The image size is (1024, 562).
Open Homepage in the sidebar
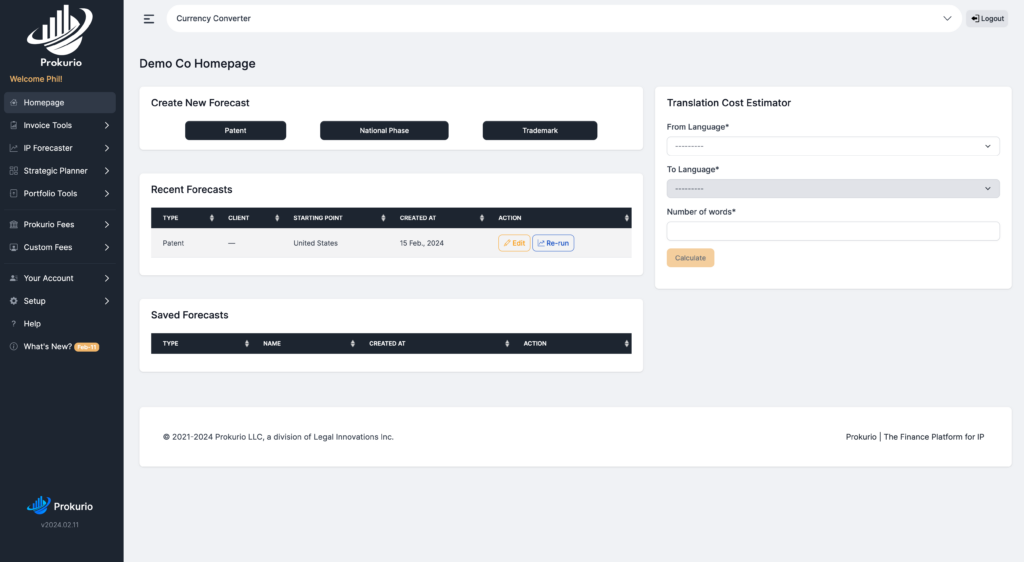[x=59, y=102]
